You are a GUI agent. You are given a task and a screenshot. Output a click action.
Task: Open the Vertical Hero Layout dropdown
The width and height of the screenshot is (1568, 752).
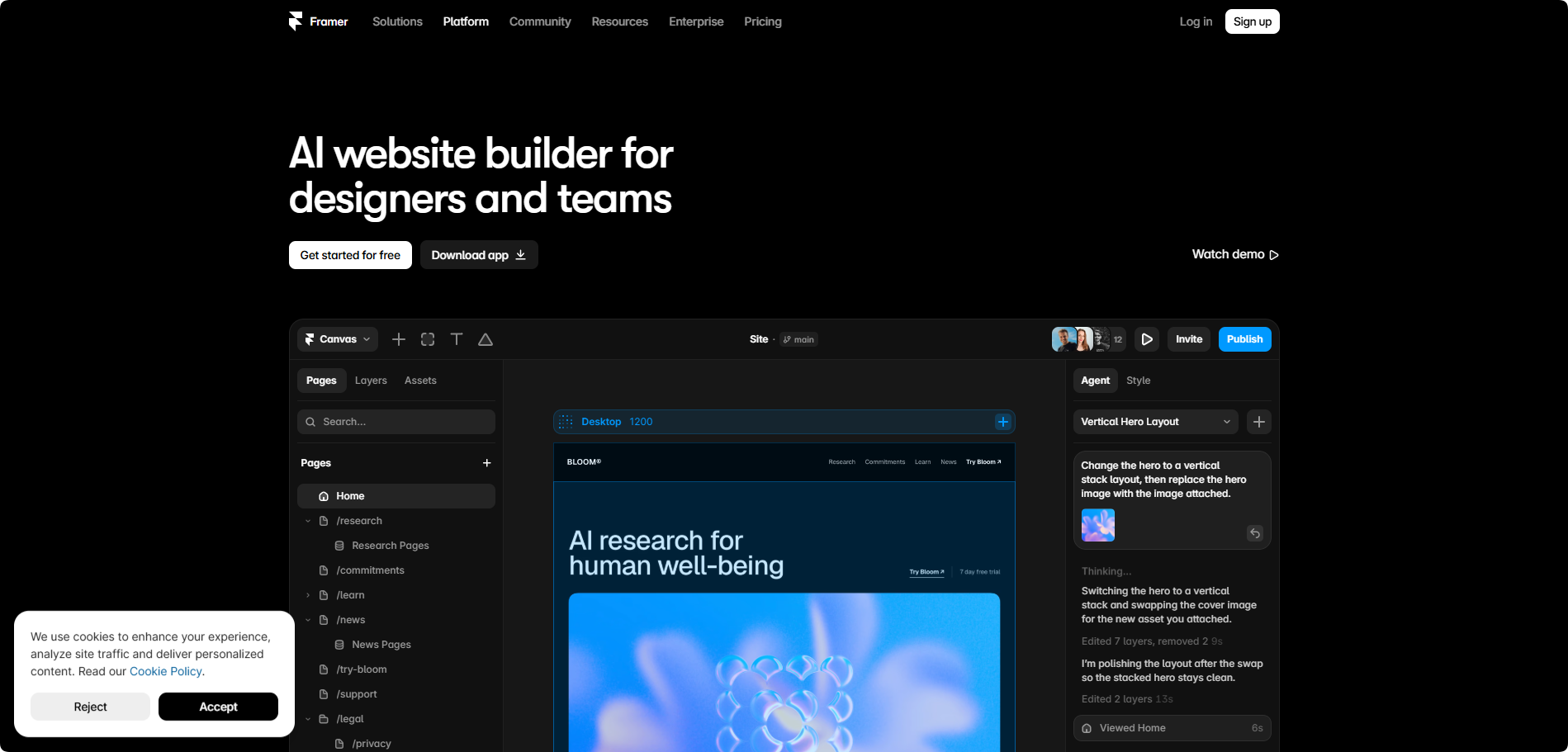pos(1156,422)
